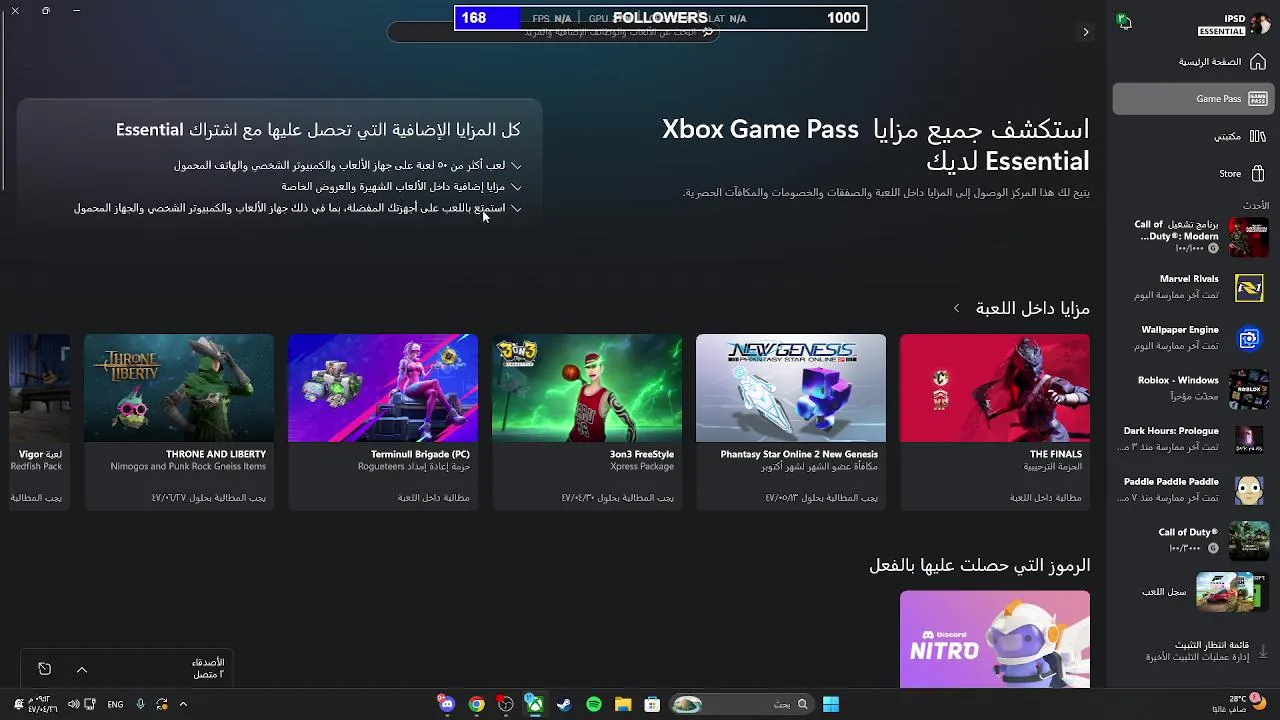Open Wallpaper Engine in recent list
The height and width of the screenshot is (720, 1280).
tap(1194, 338)
